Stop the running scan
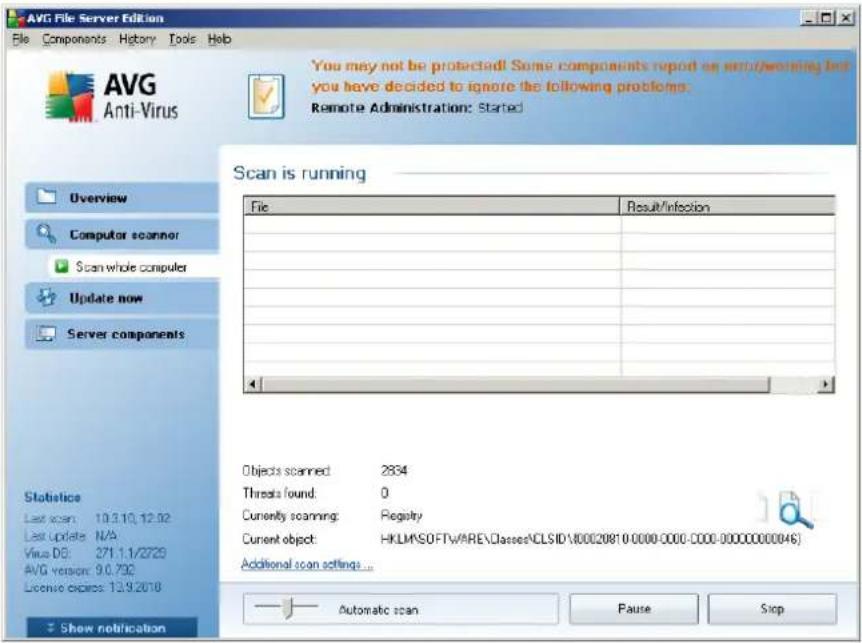862x643 pixels. tap(772, 608)
